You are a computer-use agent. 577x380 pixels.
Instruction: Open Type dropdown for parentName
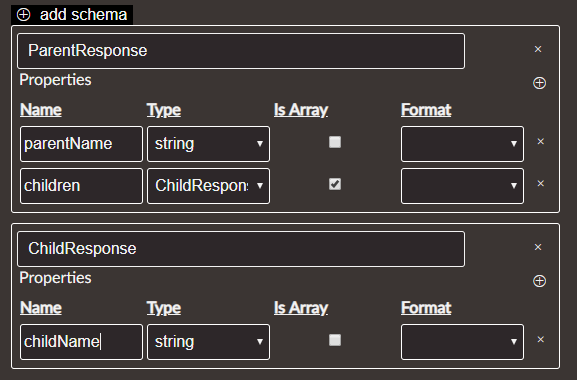[x=208, y=144]
